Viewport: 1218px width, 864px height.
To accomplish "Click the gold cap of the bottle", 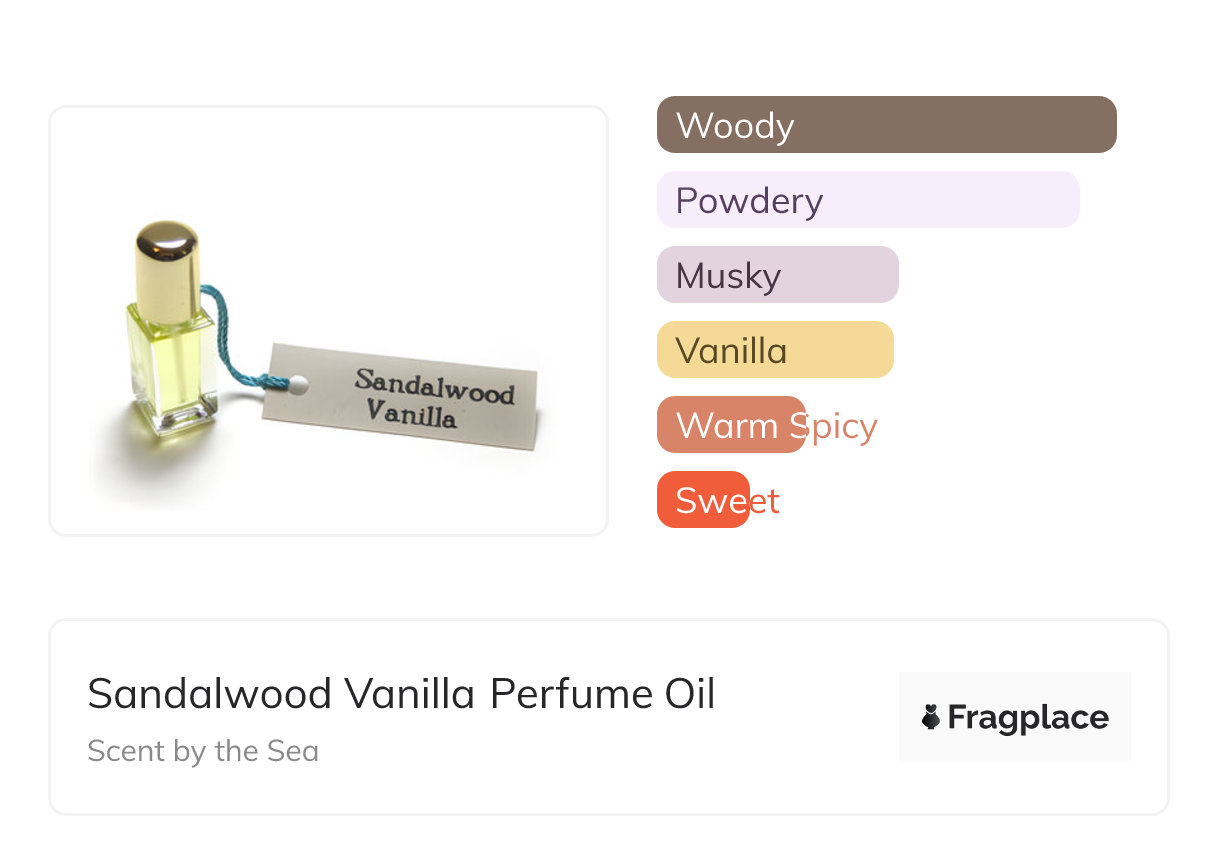I will (167, 259).
